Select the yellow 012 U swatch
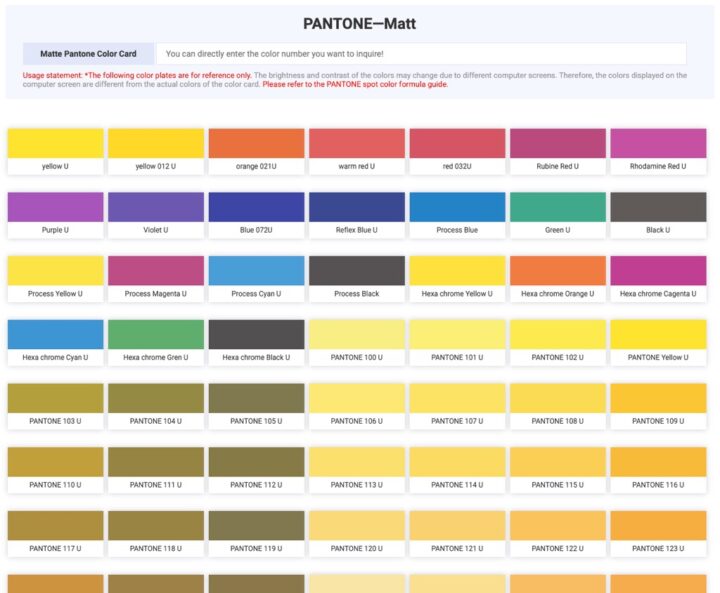 [156, 144]
